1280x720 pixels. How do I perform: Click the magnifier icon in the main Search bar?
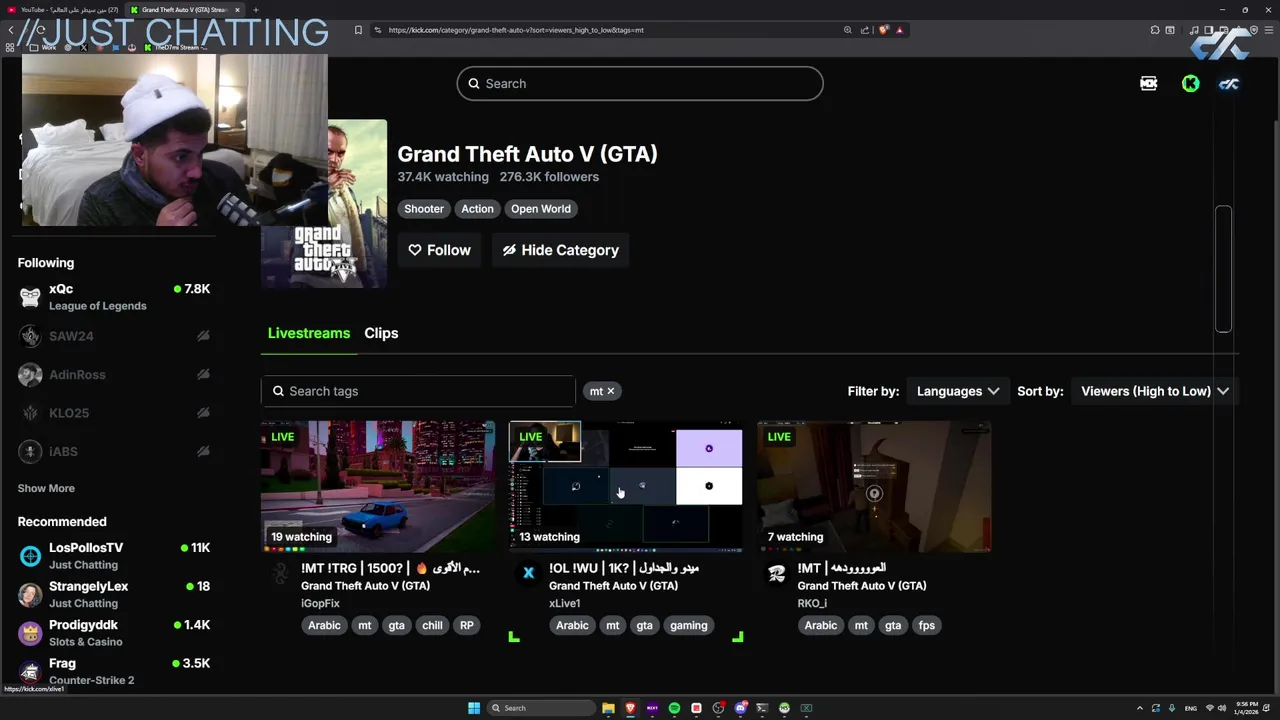474,84
